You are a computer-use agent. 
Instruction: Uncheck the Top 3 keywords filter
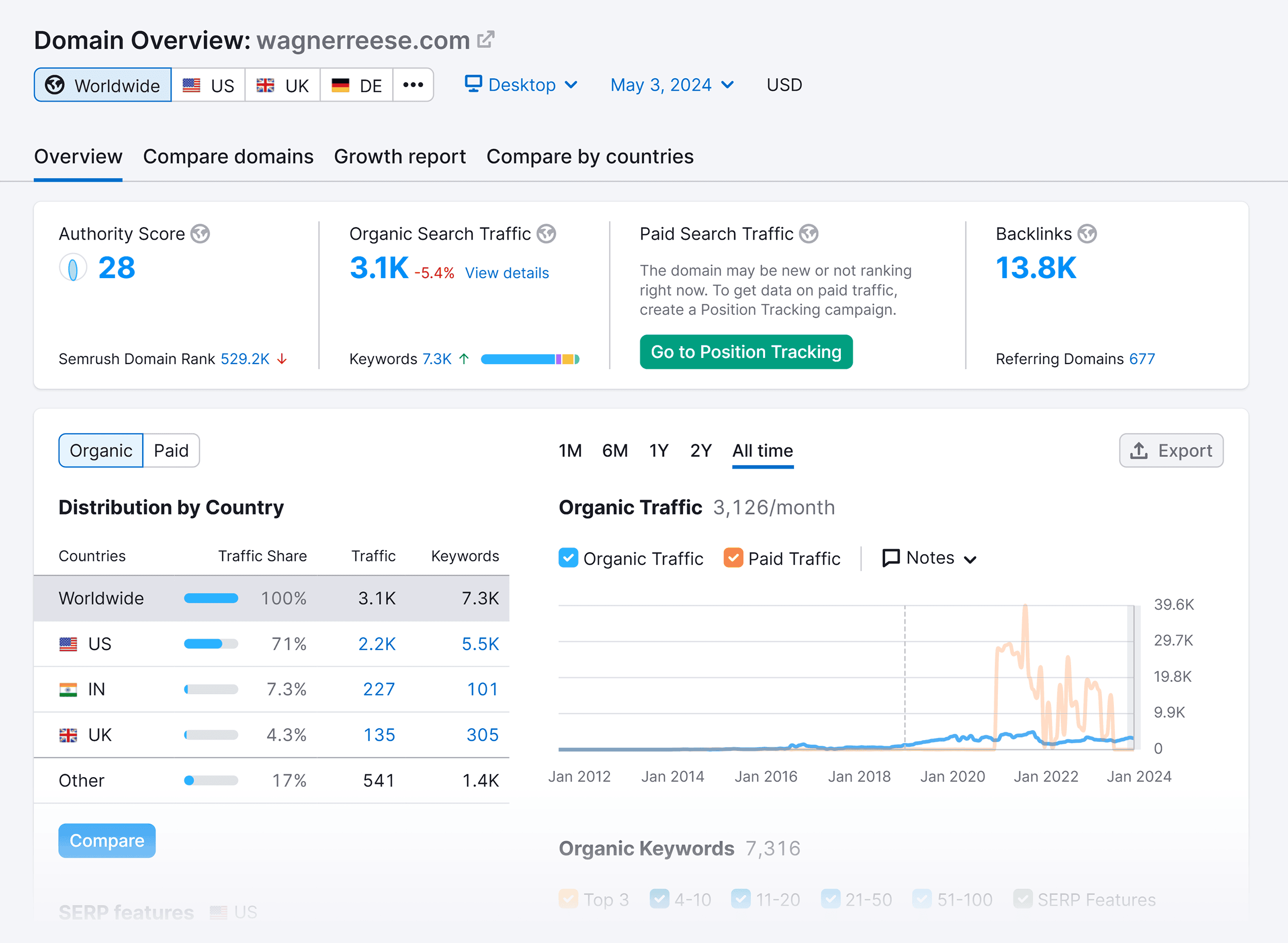568,899
